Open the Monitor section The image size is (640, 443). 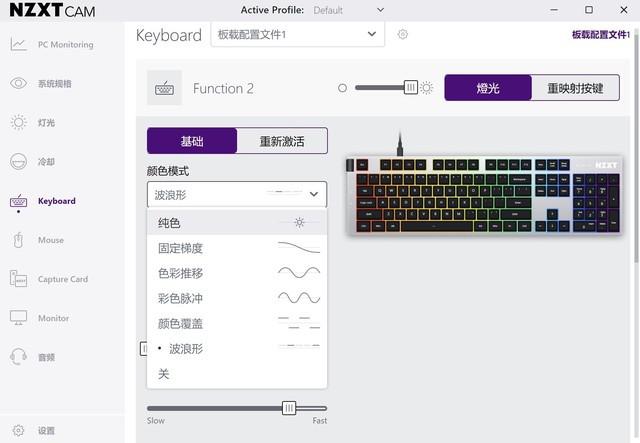click(53, 318)
